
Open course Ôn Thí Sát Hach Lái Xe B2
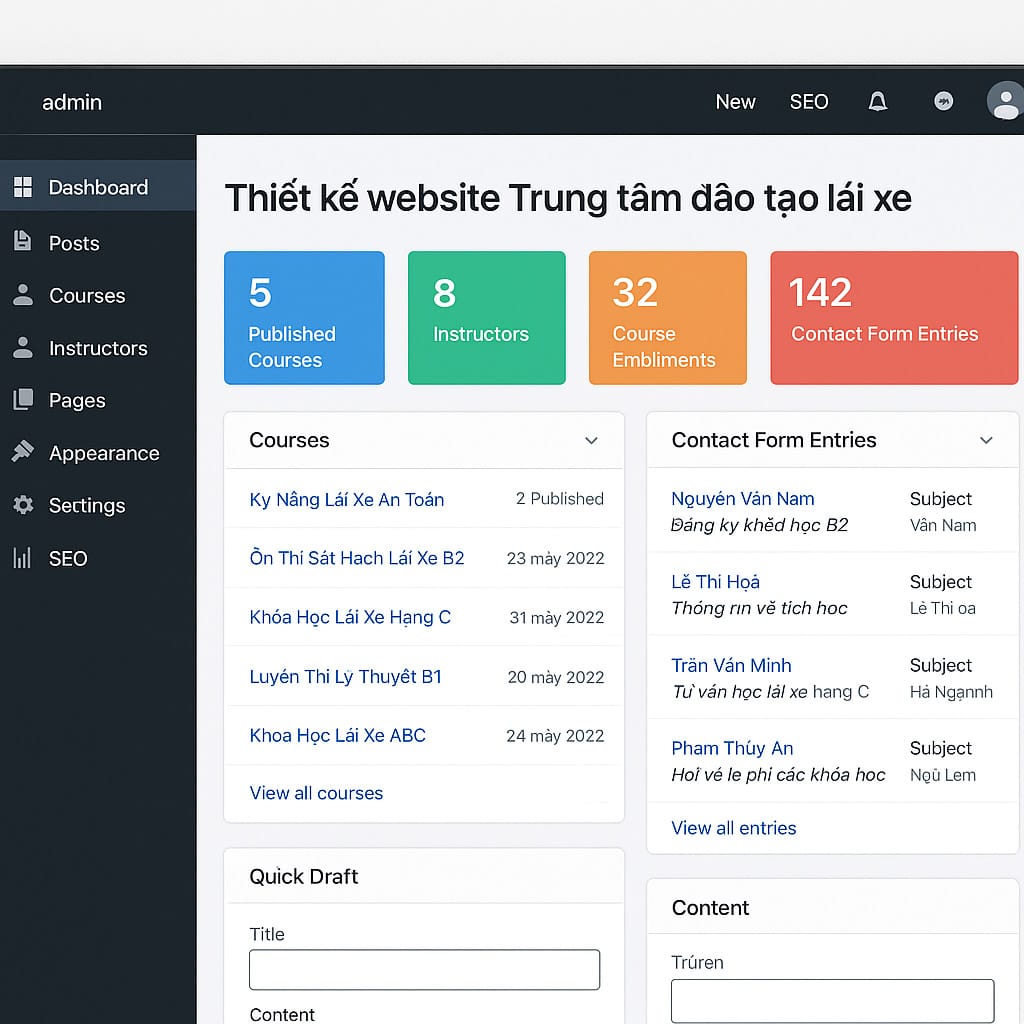pos(357,558)
